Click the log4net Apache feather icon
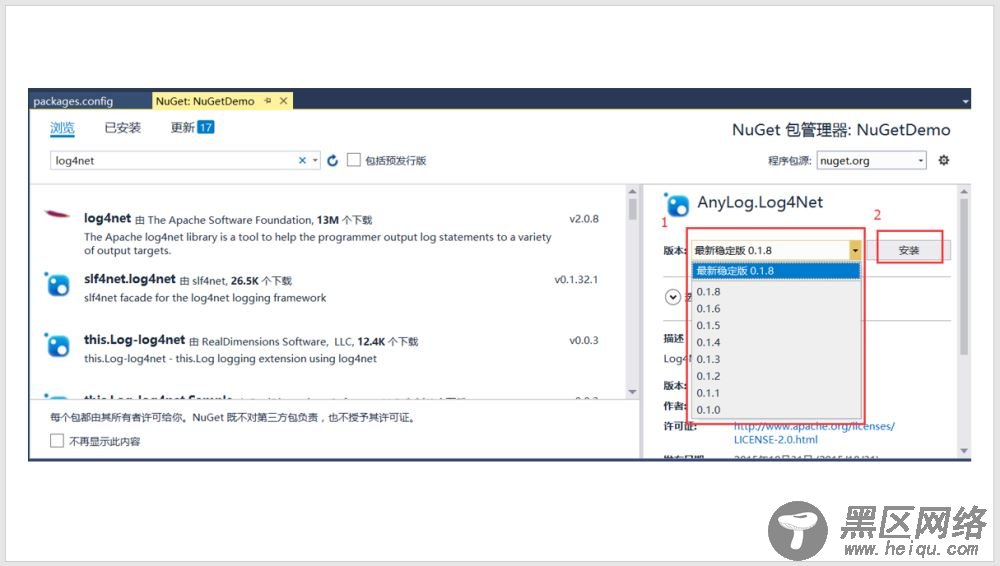This screenshot has height=566, width=1000. point(57,214)
